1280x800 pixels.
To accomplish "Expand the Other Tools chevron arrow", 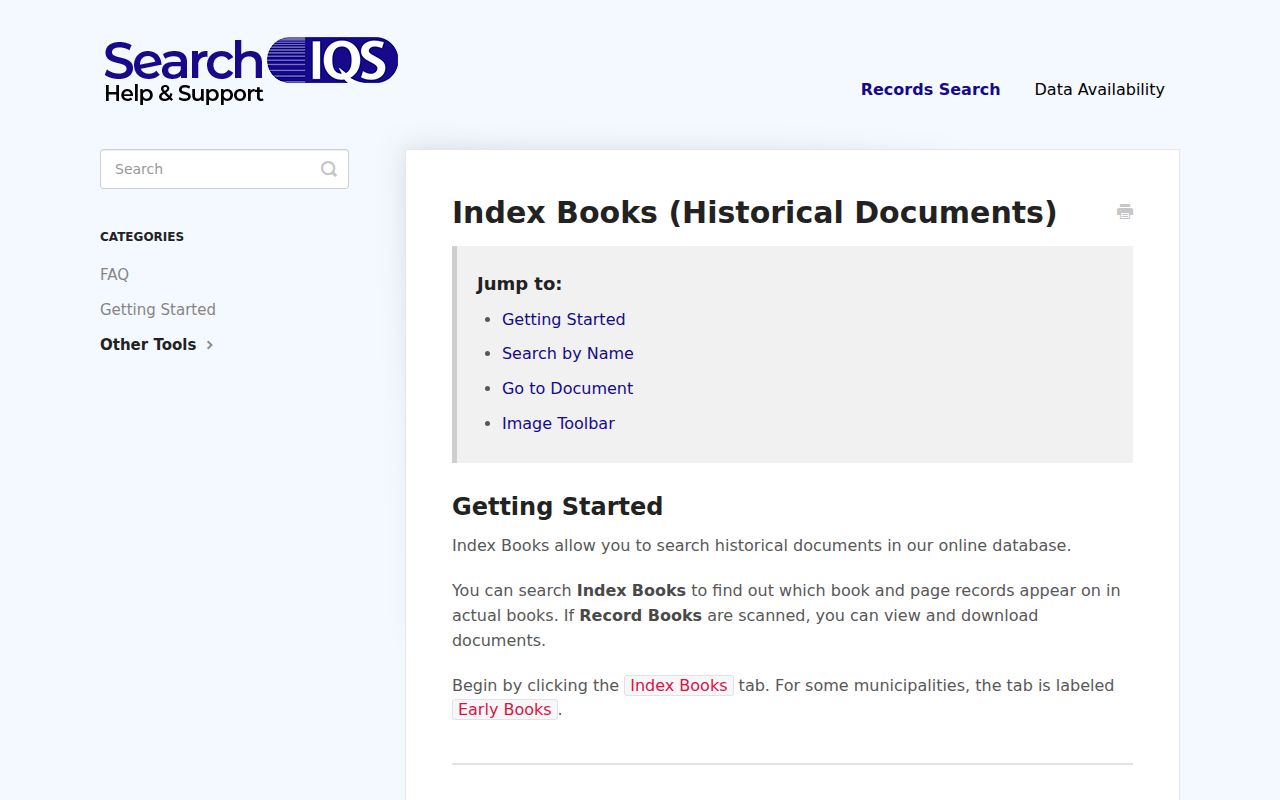I will 210,345.
